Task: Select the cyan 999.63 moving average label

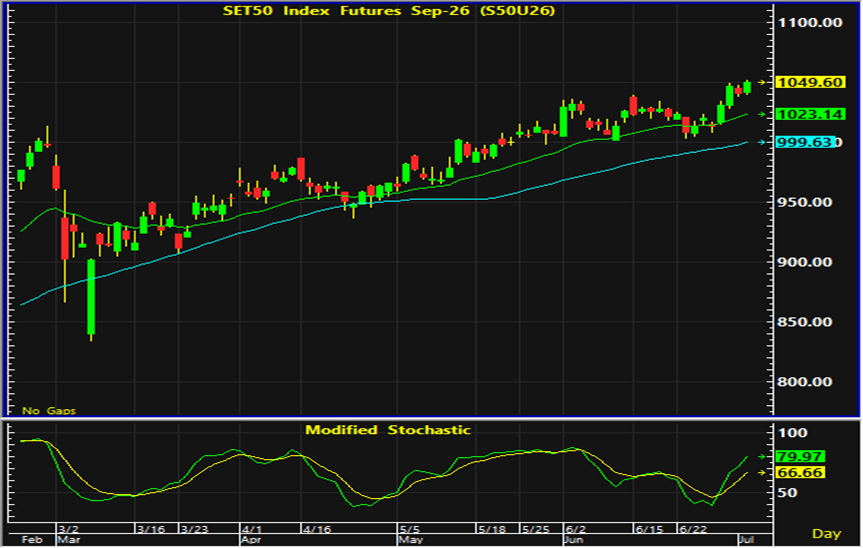Action: point(806,143)
